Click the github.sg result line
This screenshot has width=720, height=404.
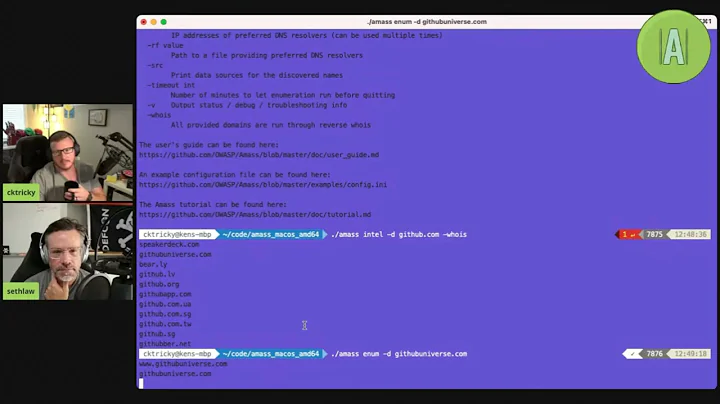157,334
